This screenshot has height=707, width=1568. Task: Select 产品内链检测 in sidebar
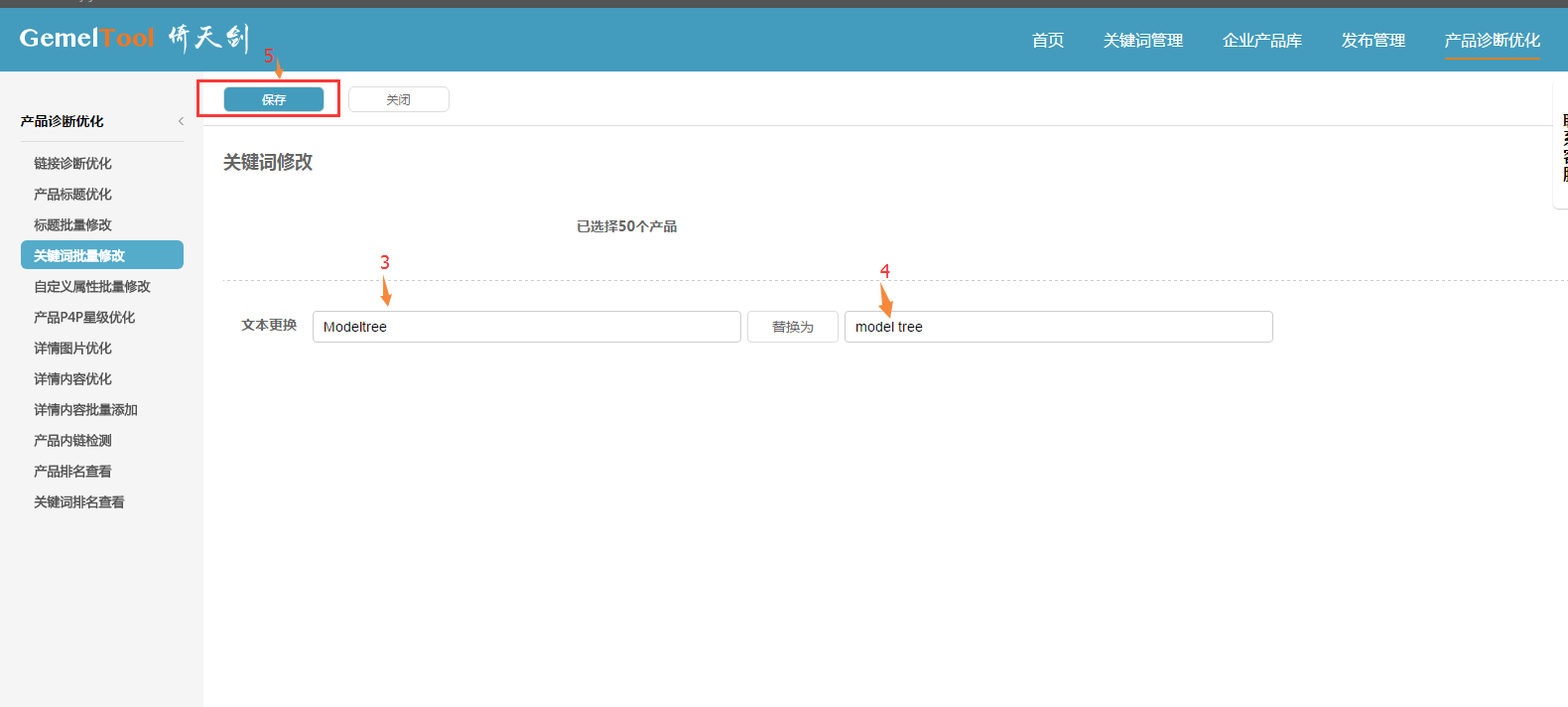click(72, 440)
